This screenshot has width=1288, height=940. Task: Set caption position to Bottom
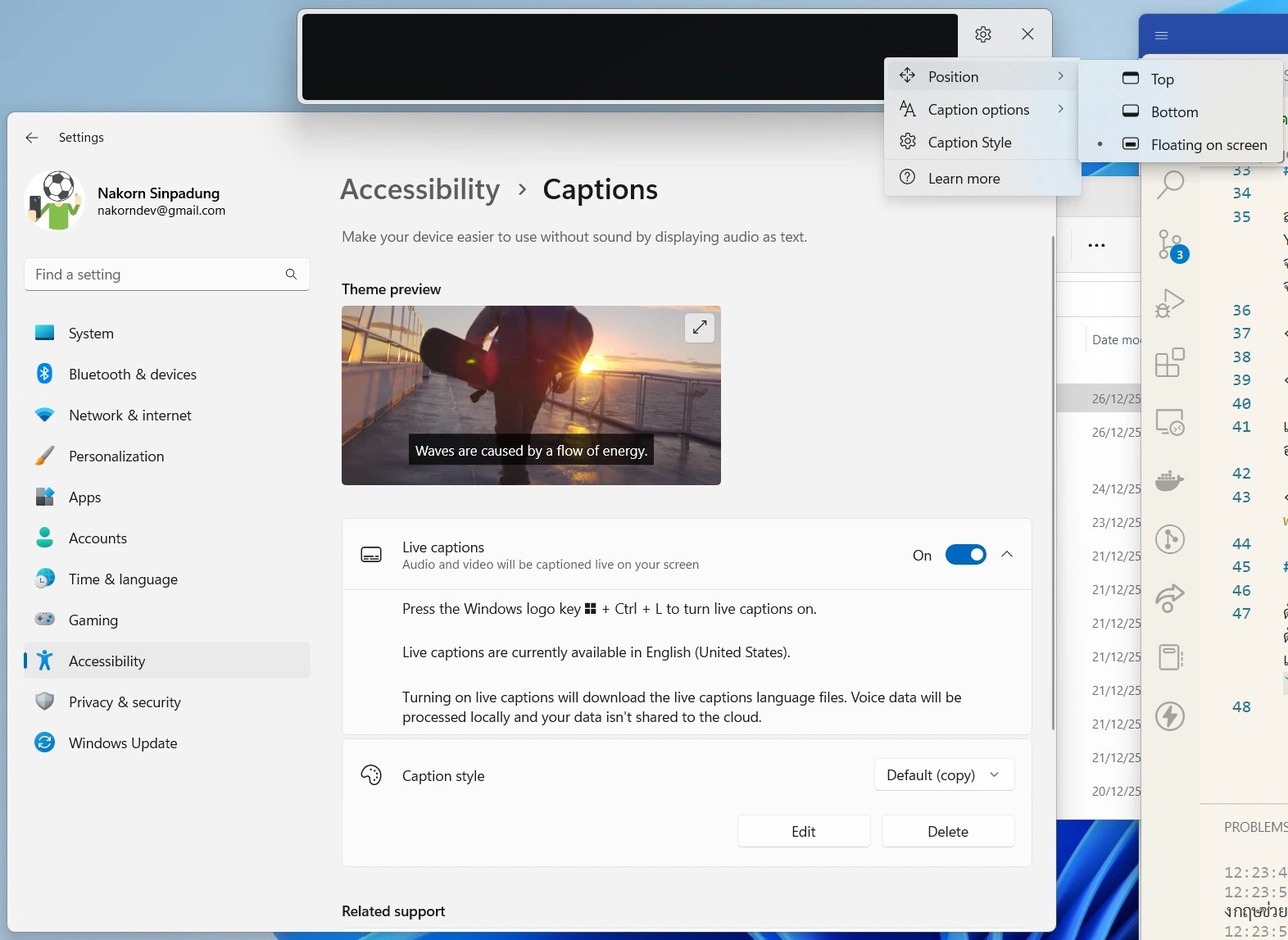click(x=1181, y=111)
